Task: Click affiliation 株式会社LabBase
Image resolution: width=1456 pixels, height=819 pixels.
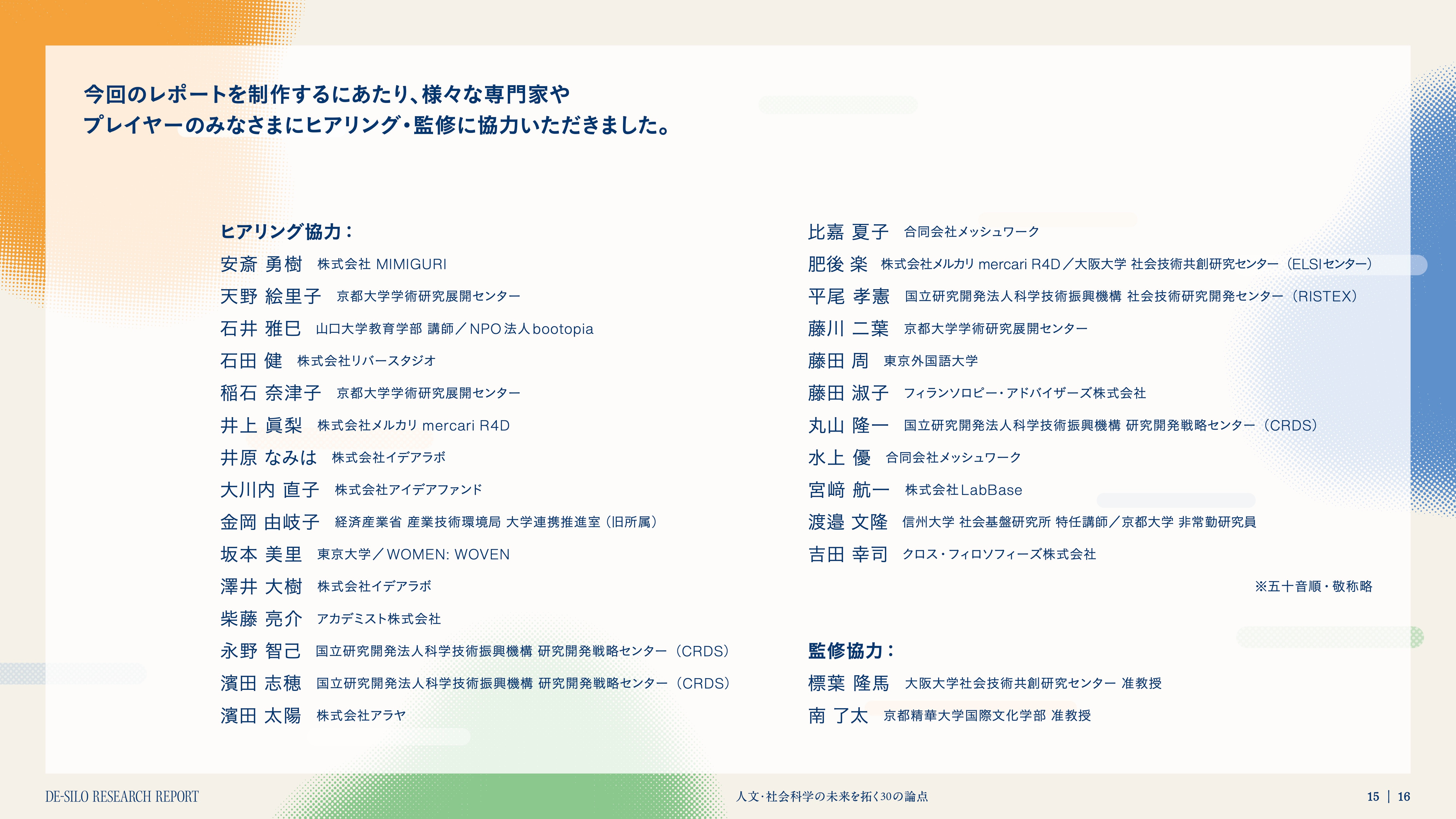Action: (x=964, y=490)
